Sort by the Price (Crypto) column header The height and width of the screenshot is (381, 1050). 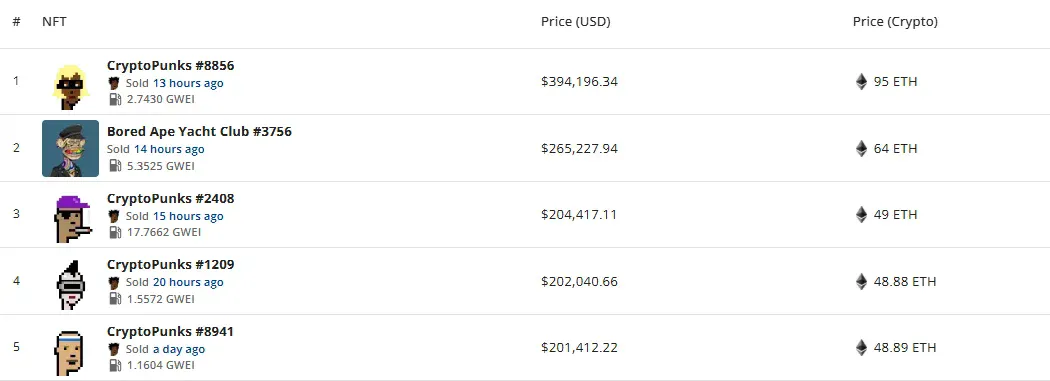[x=895, y=21]
